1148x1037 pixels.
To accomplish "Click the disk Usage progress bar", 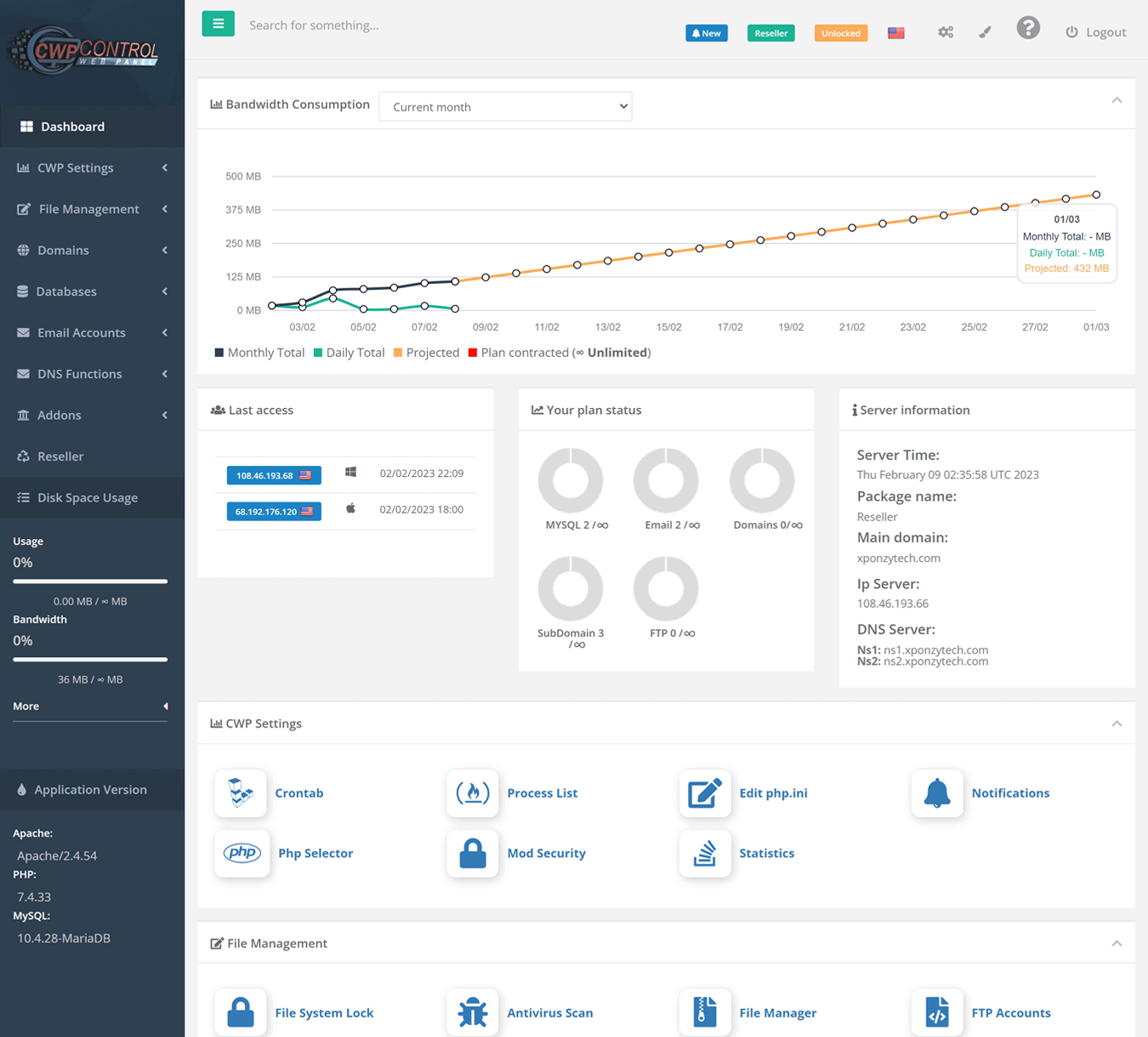I will [90, 581].
